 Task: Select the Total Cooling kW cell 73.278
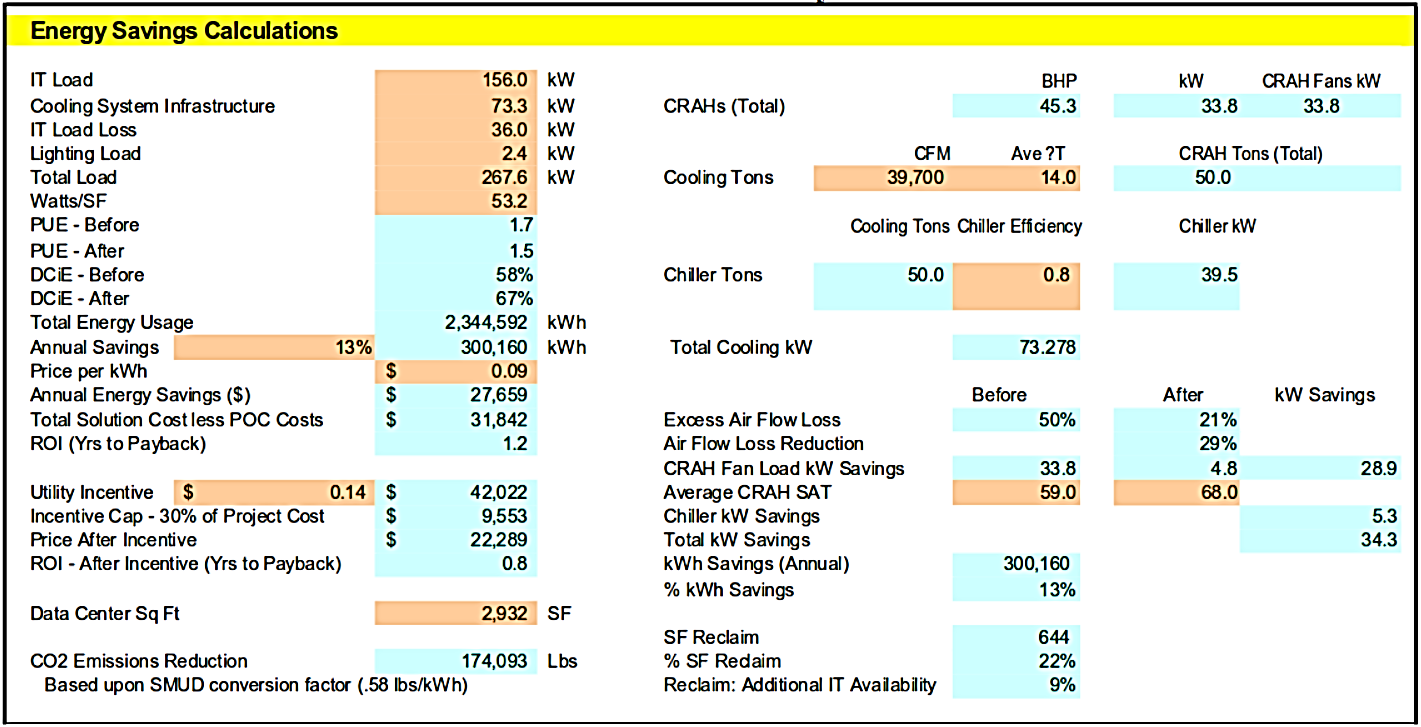tap(1016, 347)
